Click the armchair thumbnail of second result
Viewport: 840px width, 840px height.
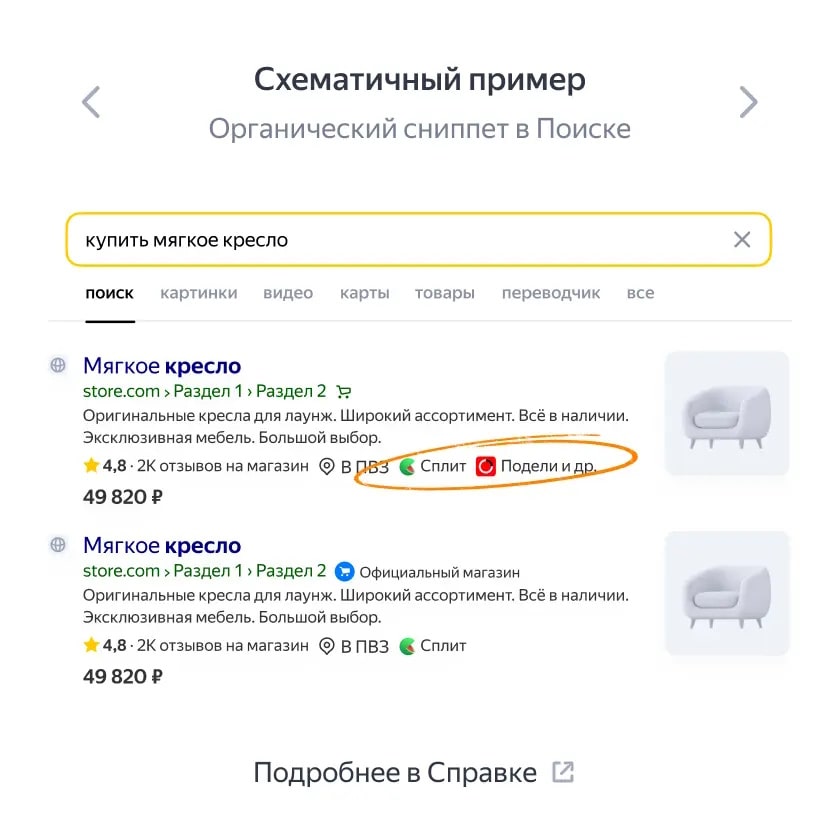(x=727, y=593)
